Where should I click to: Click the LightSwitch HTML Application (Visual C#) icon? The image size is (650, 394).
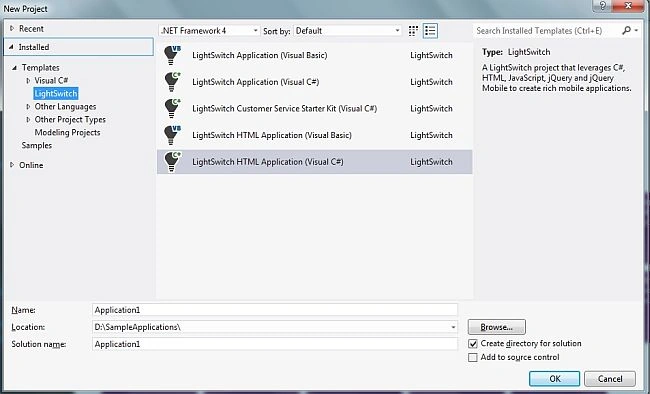coord(172,162)
